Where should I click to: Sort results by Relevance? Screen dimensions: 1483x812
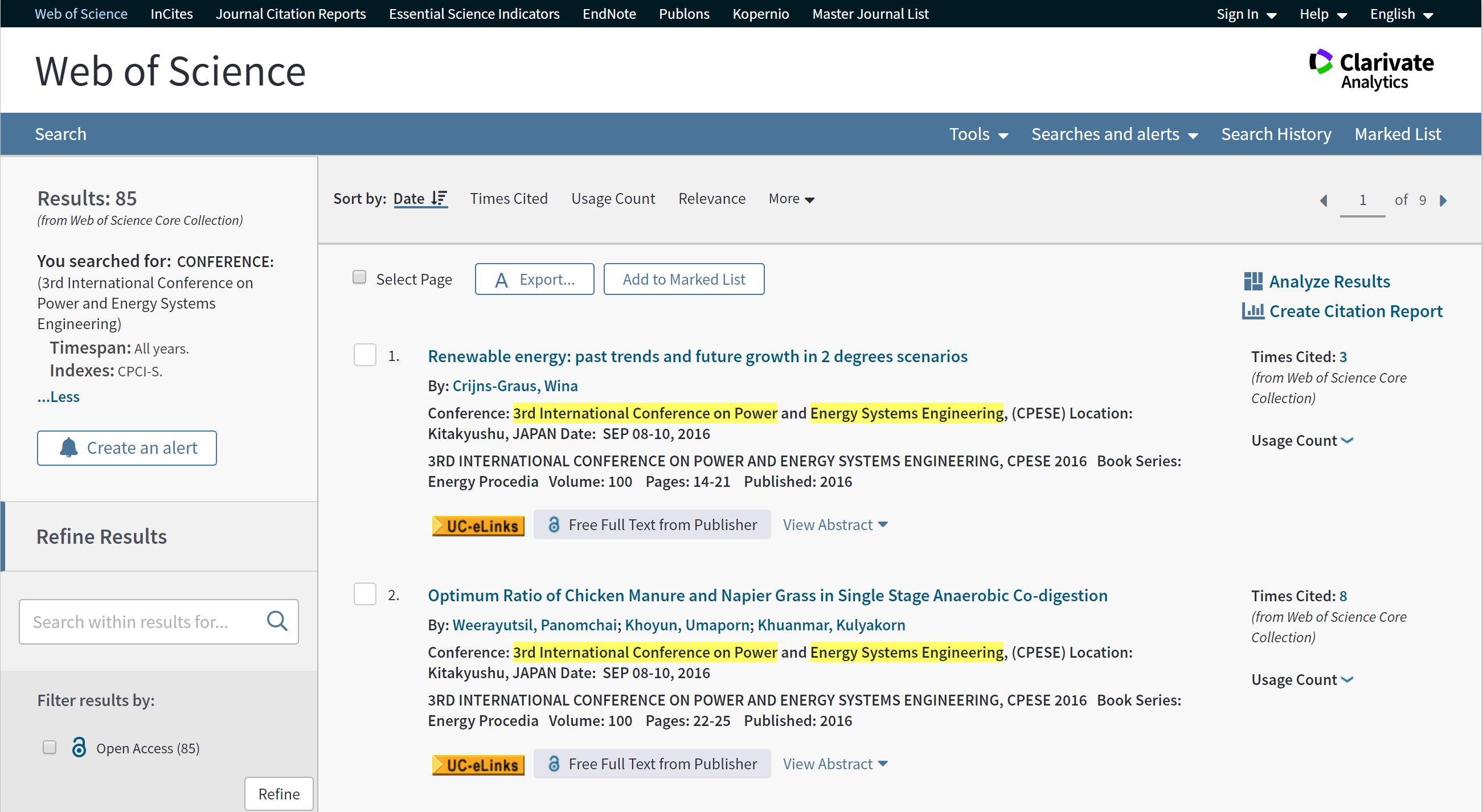tap(711, 199)
